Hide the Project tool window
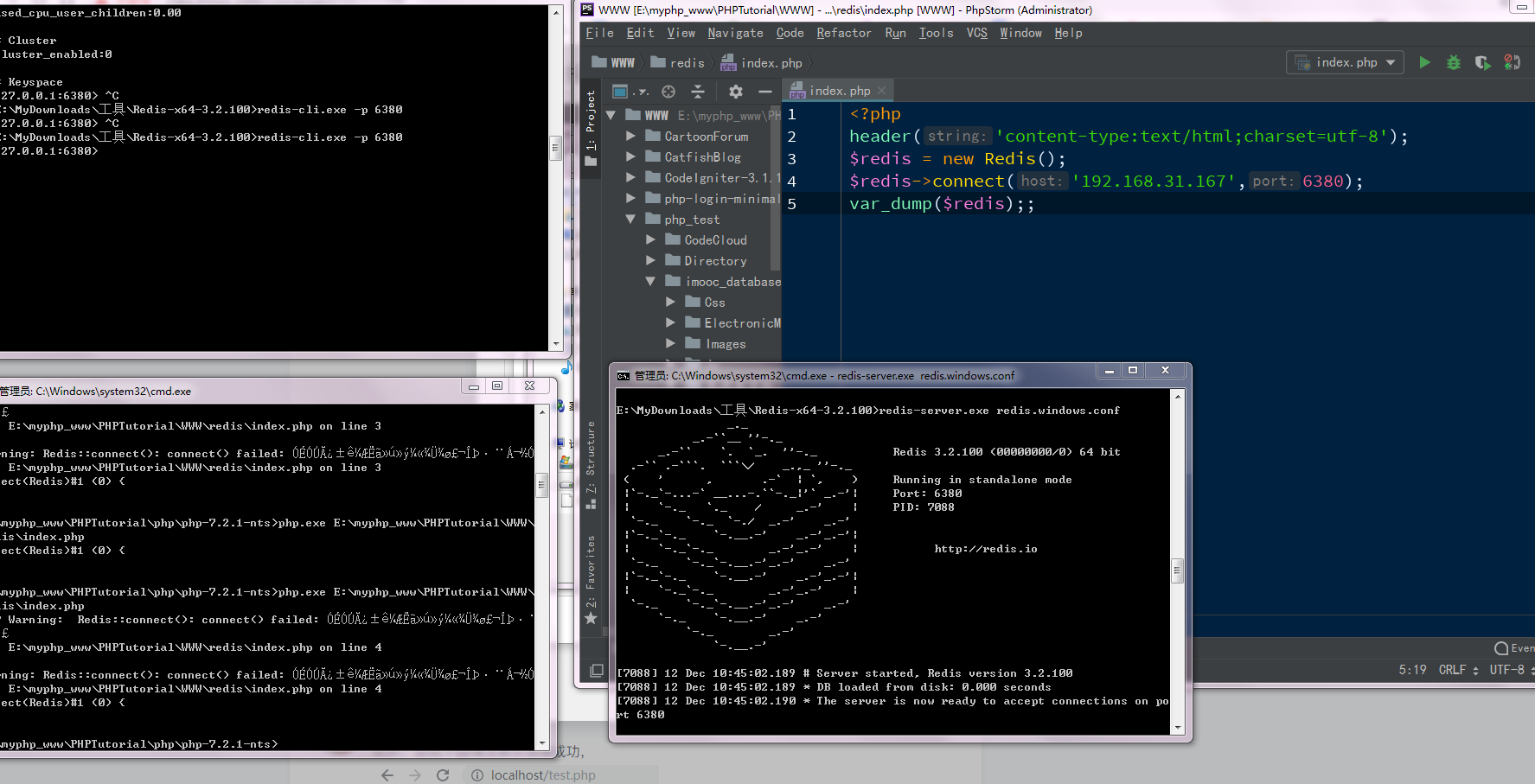The height and width of the screenshot is (784, 1535). (764, 91)
